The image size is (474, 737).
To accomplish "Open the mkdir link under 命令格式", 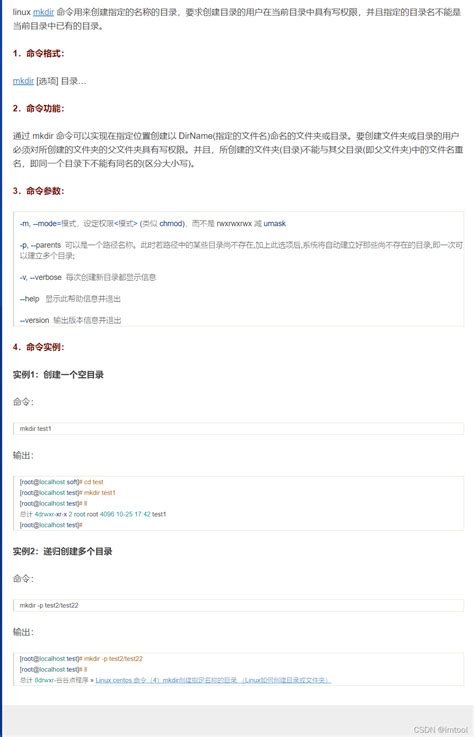I will point(23,81).
